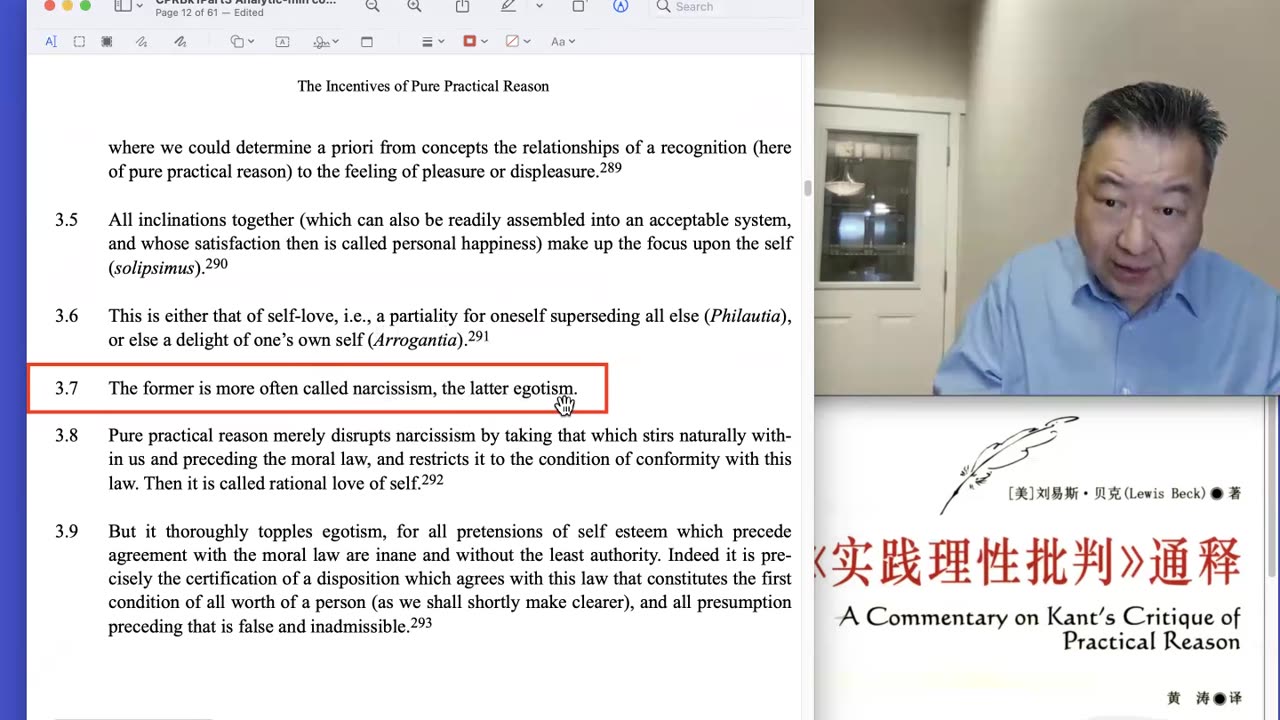Image resolution: width=1280 pixels, height=720 pixels.
Task: Click the word 'egotism' in paragraph 3.7
Action: pos(544,388)
